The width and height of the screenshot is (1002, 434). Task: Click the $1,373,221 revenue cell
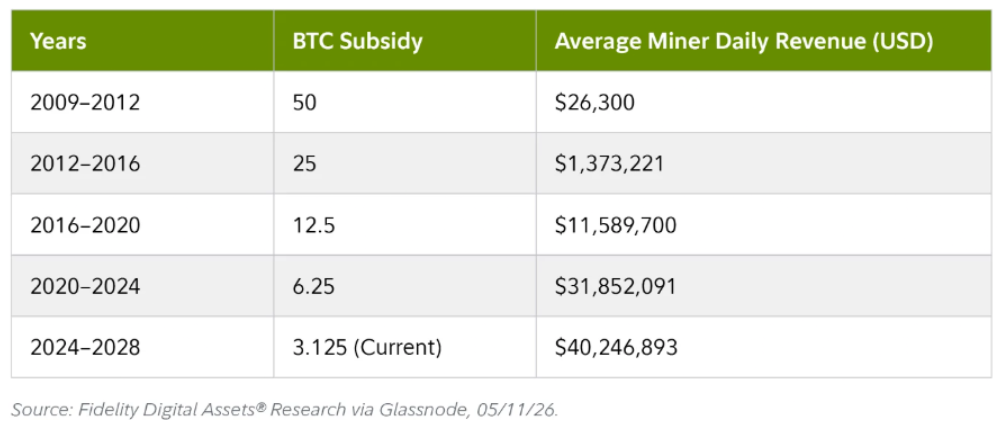coord(764,163)
